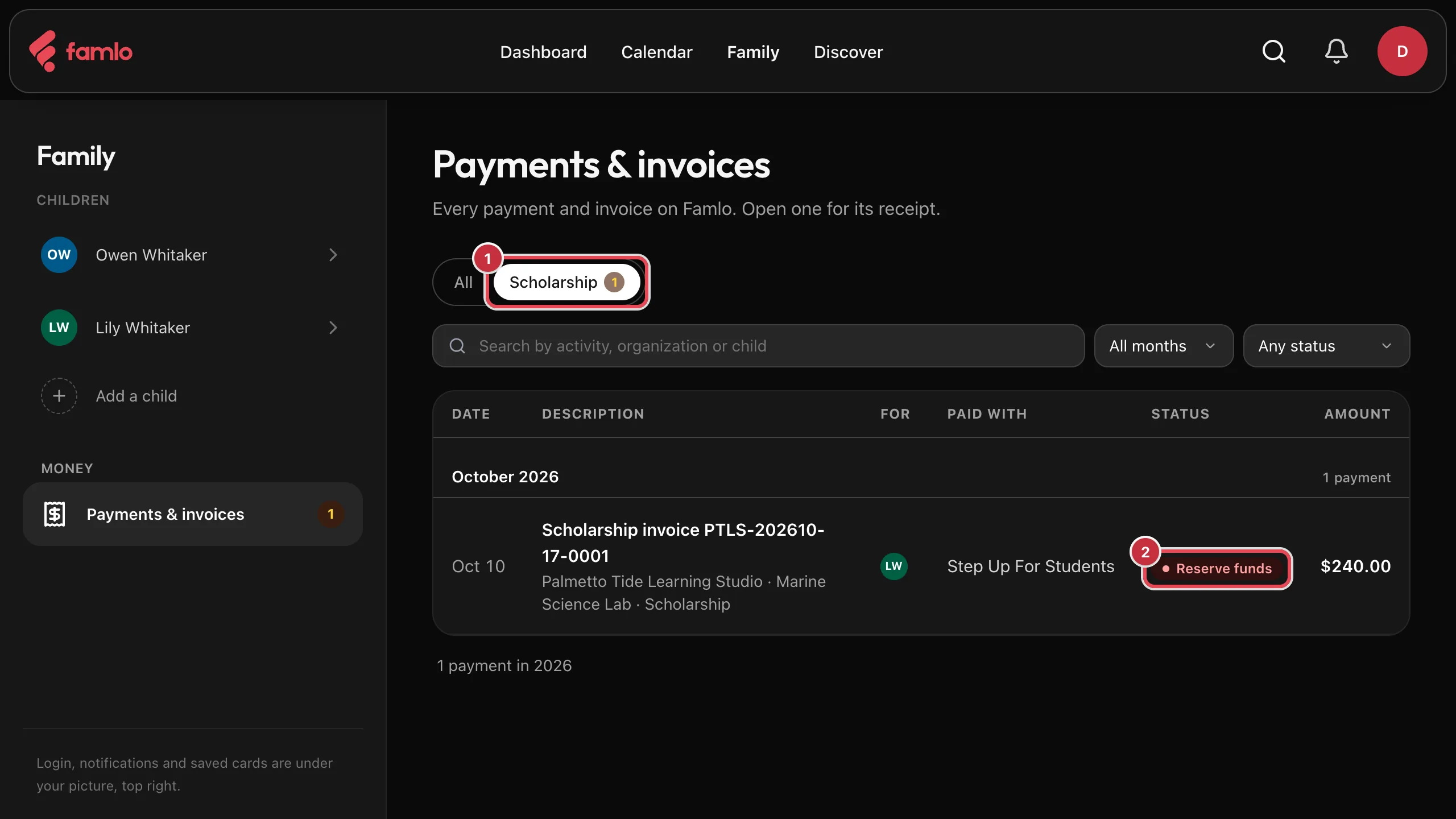Click Step Up For Students payer
This screenshot has width=1456, height=819.
pyautogui.click(x=1031, y=566)
